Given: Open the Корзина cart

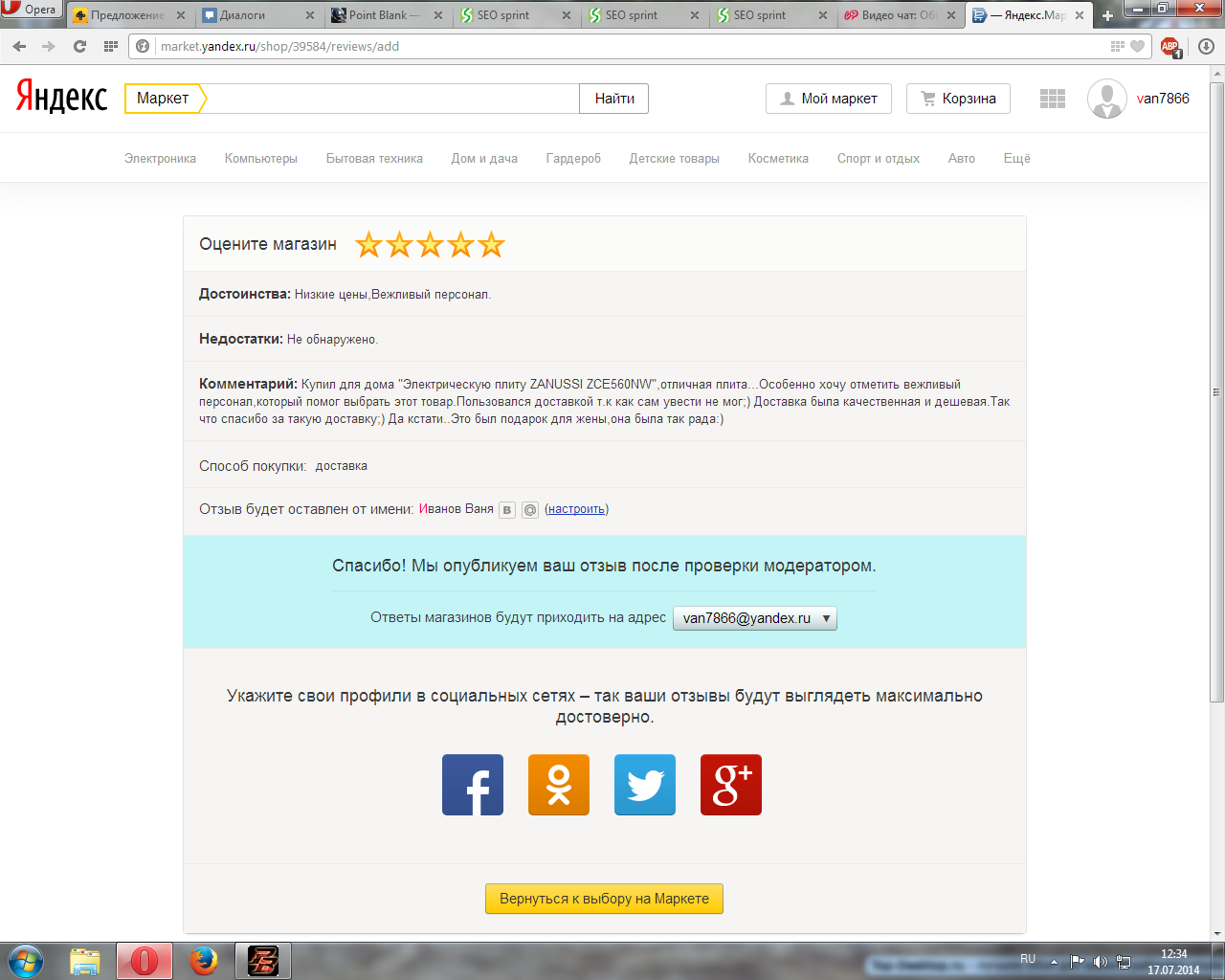Looking at the screenshot, I should 958,99.
